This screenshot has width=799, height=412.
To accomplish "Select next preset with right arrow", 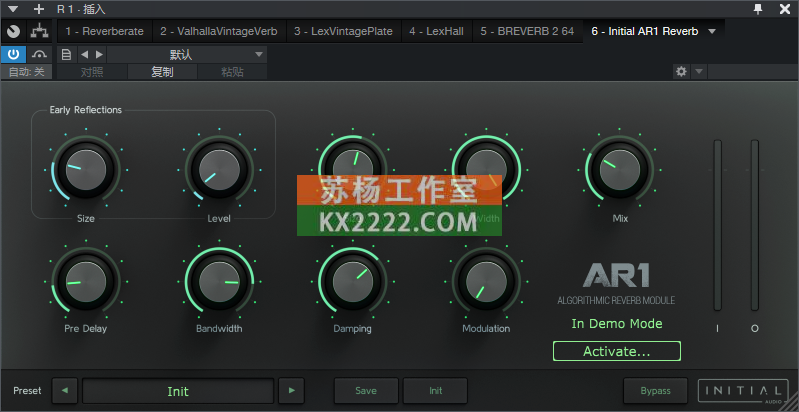I will tap(291, 391).
